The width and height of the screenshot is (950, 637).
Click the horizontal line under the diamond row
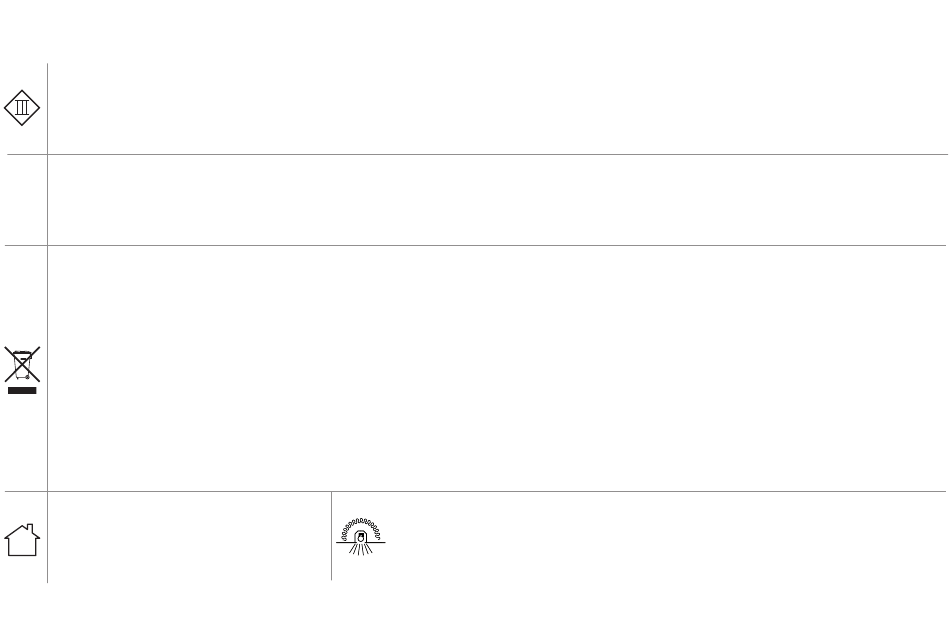point(477,155)
